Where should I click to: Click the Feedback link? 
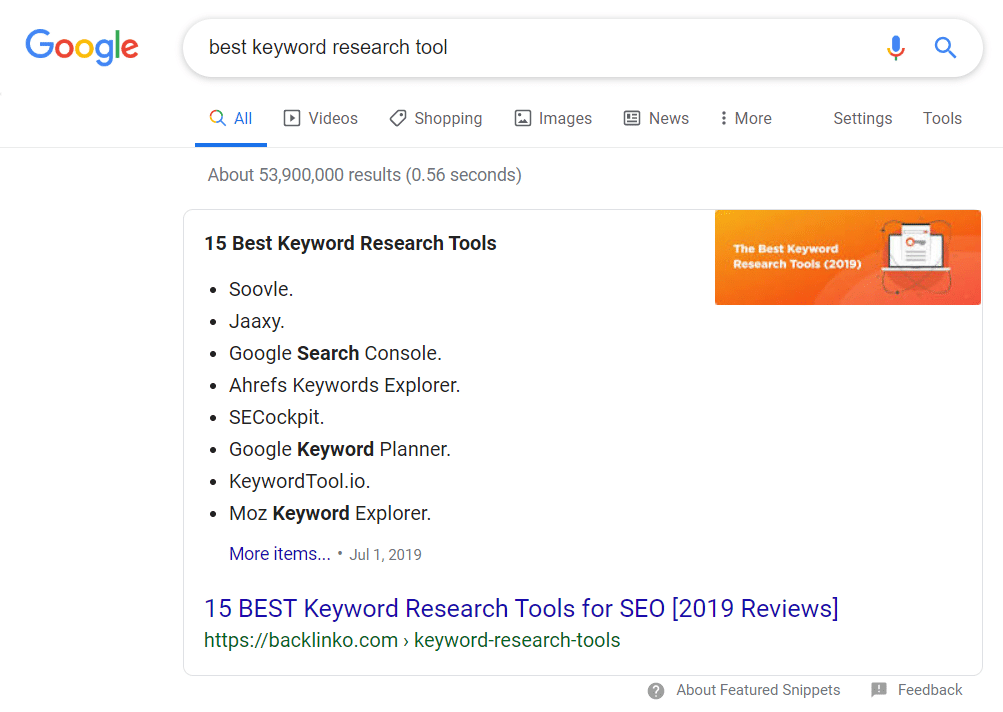coord(929,690)
